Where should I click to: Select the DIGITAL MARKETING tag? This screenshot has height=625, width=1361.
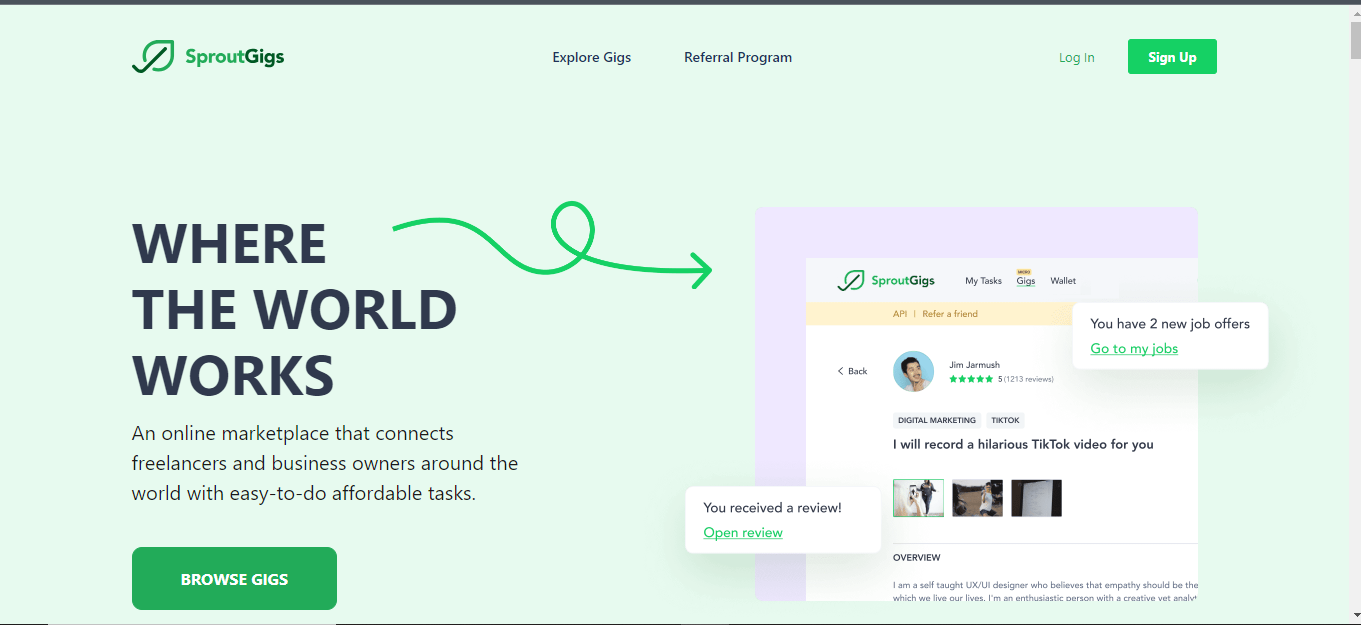click(937, 421)
